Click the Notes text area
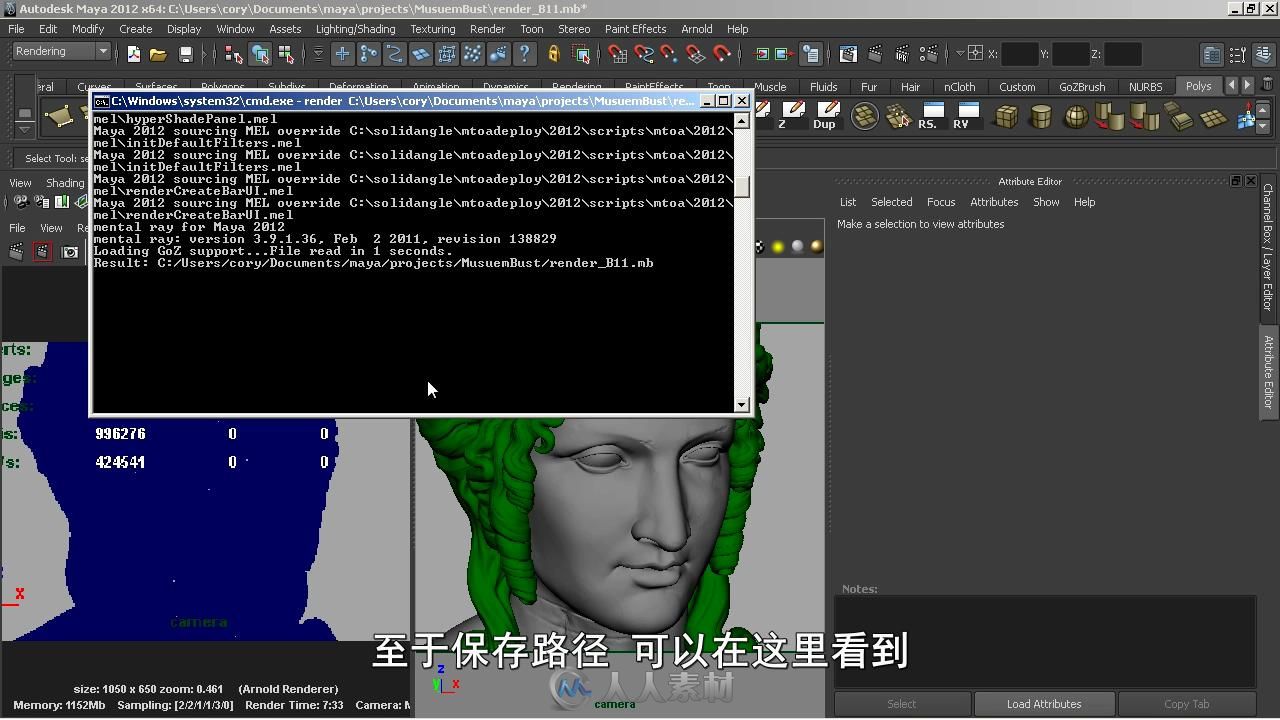 point(1045,641)
